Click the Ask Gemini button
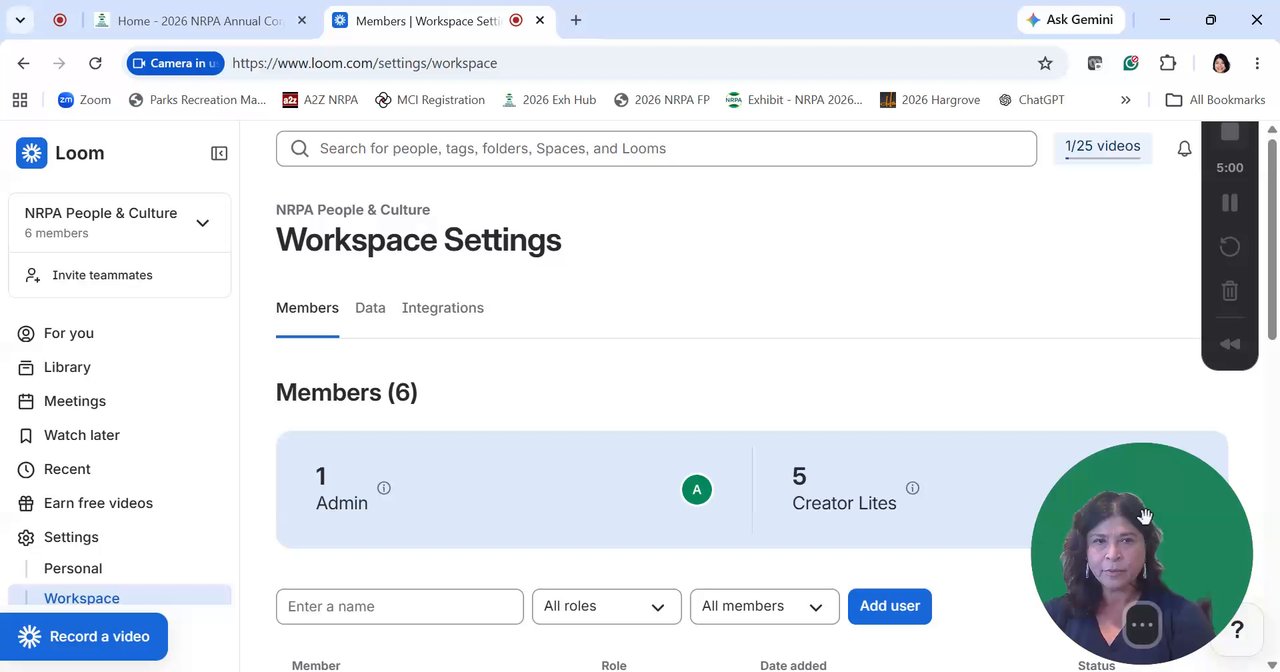This screenshot has height=672, width=1280. pos(1071,20)
